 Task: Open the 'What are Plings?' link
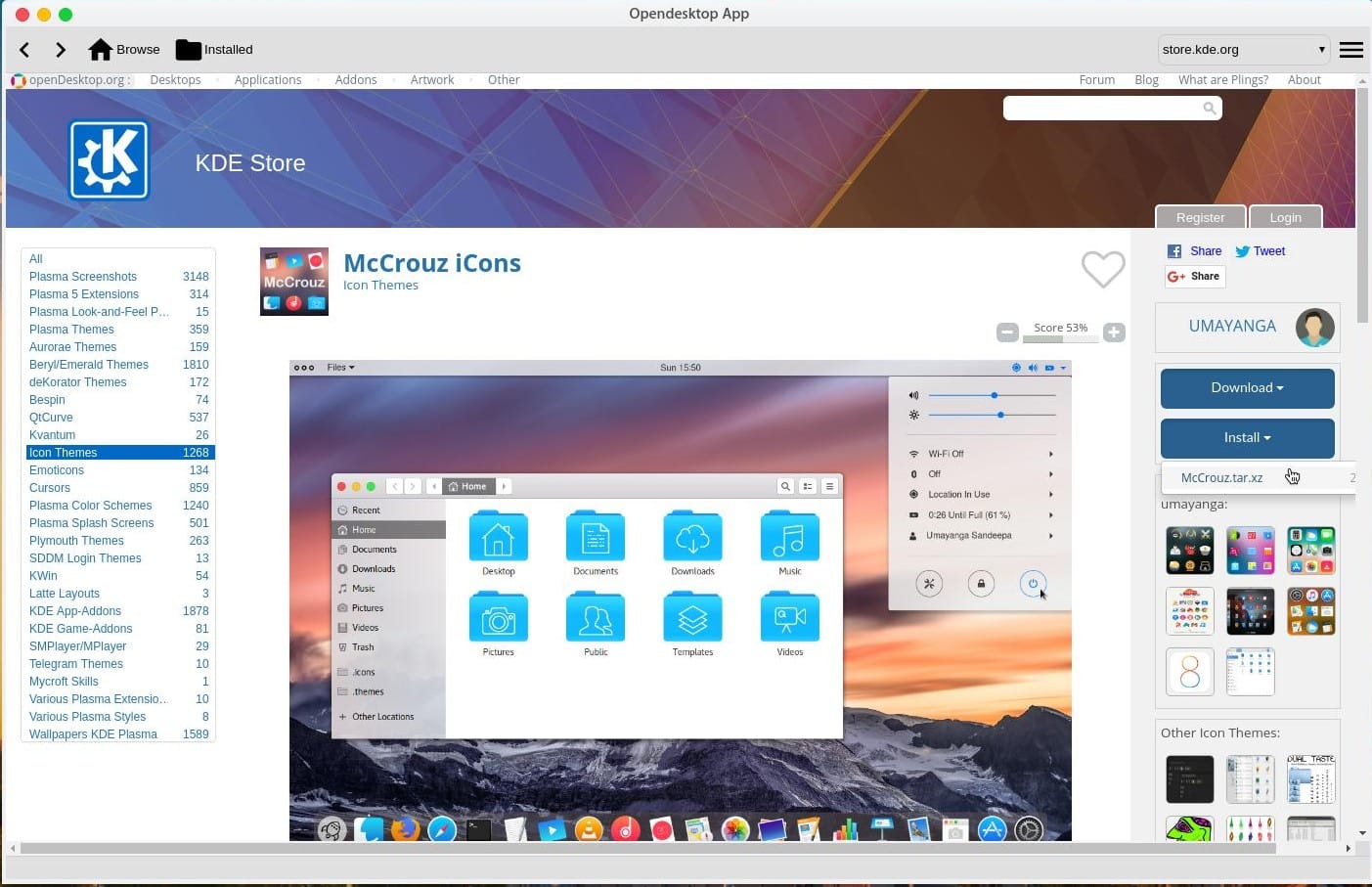(x=1223, y=80)
